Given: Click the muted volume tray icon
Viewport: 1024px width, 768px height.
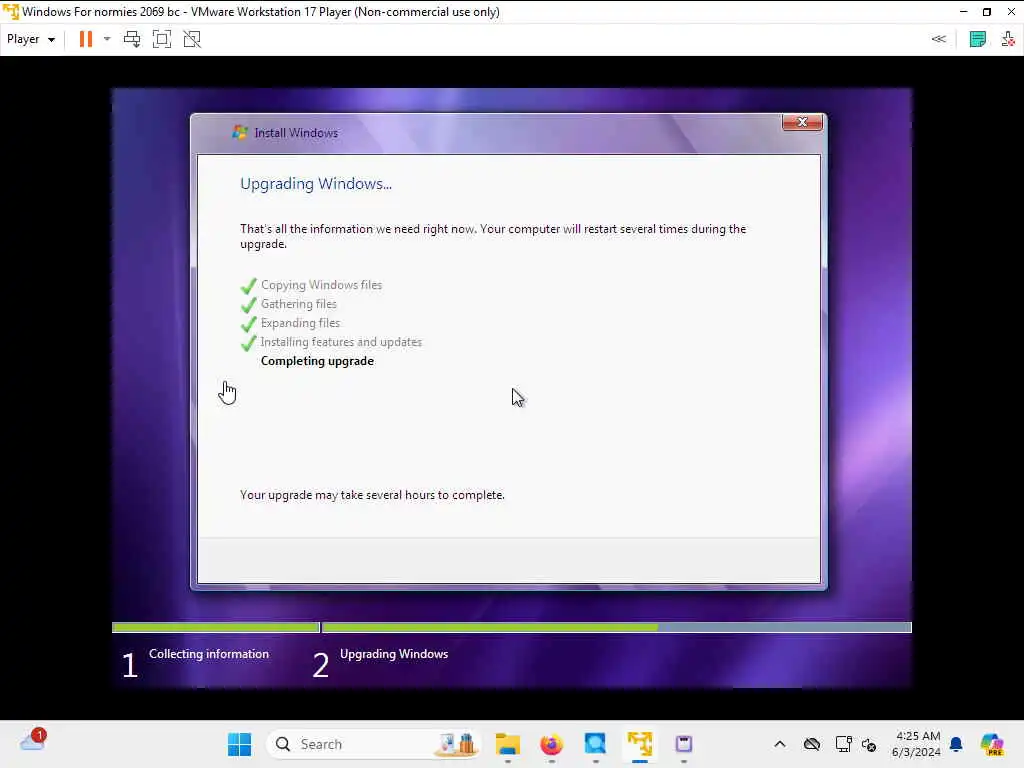Looking at the screenshot, I should click(x=869, y=744).
